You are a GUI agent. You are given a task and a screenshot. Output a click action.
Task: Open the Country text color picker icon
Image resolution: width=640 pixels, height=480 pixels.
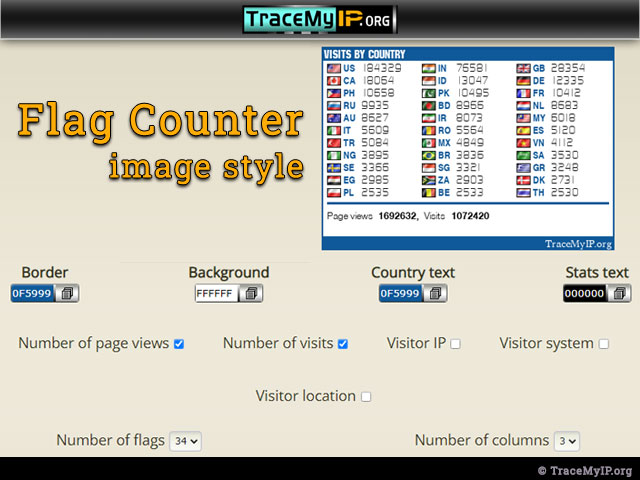tap(435, 293)
